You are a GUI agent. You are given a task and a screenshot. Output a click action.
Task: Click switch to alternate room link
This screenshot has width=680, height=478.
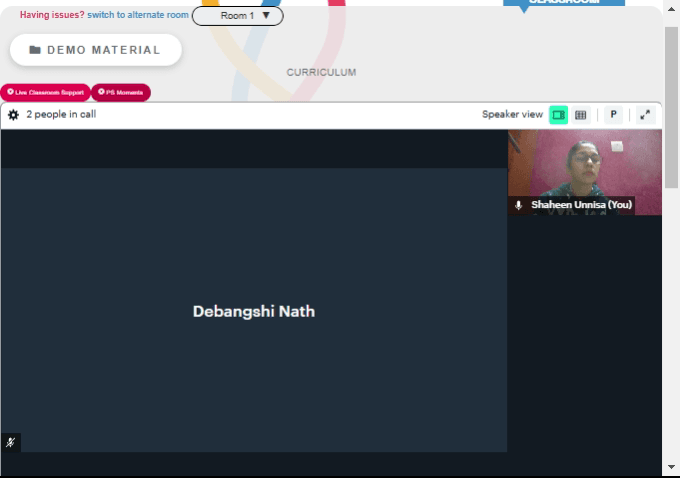point(138,15)
